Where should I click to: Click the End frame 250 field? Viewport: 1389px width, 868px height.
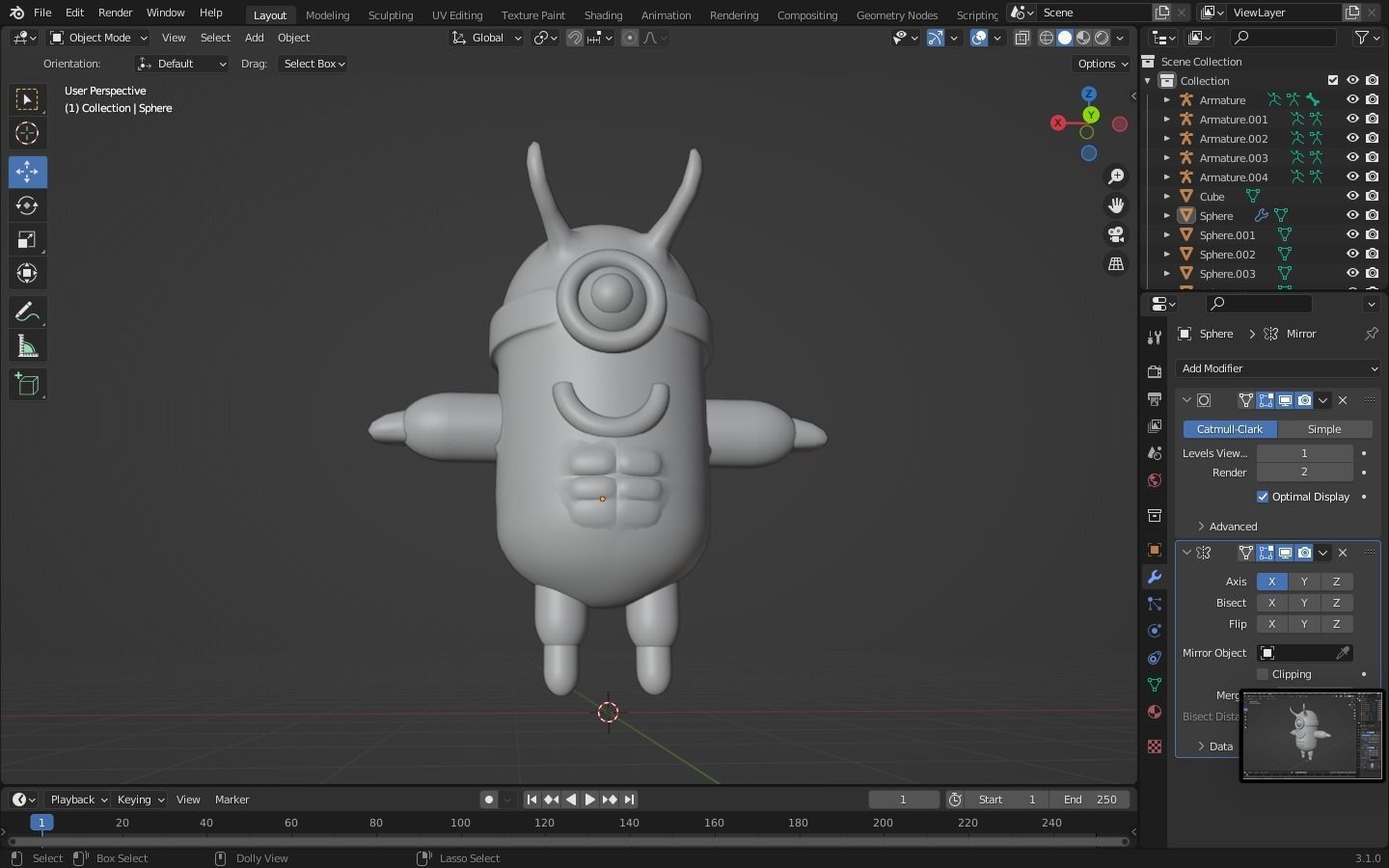[1090, 800]
